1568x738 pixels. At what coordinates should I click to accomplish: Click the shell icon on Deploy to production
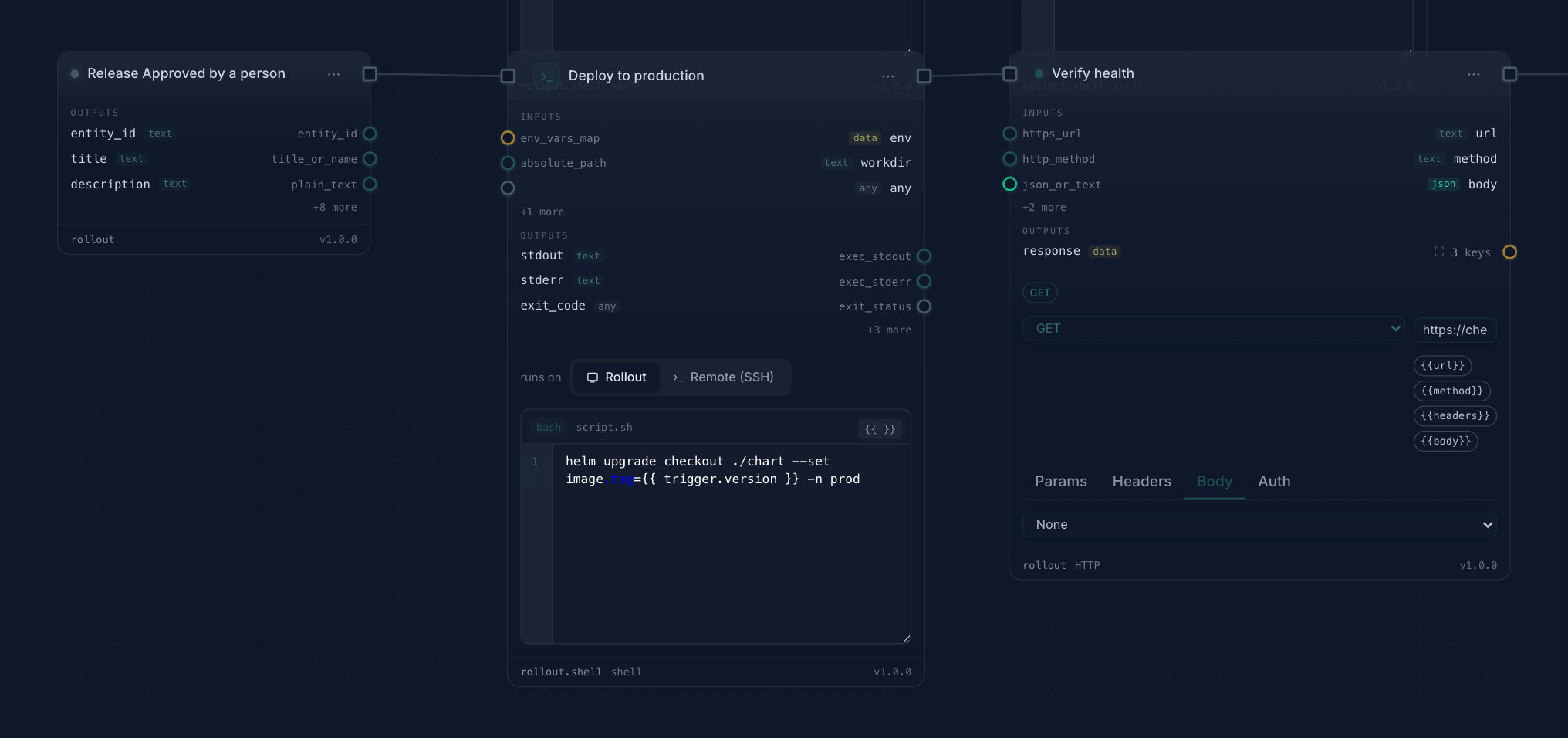click(546, 76)
